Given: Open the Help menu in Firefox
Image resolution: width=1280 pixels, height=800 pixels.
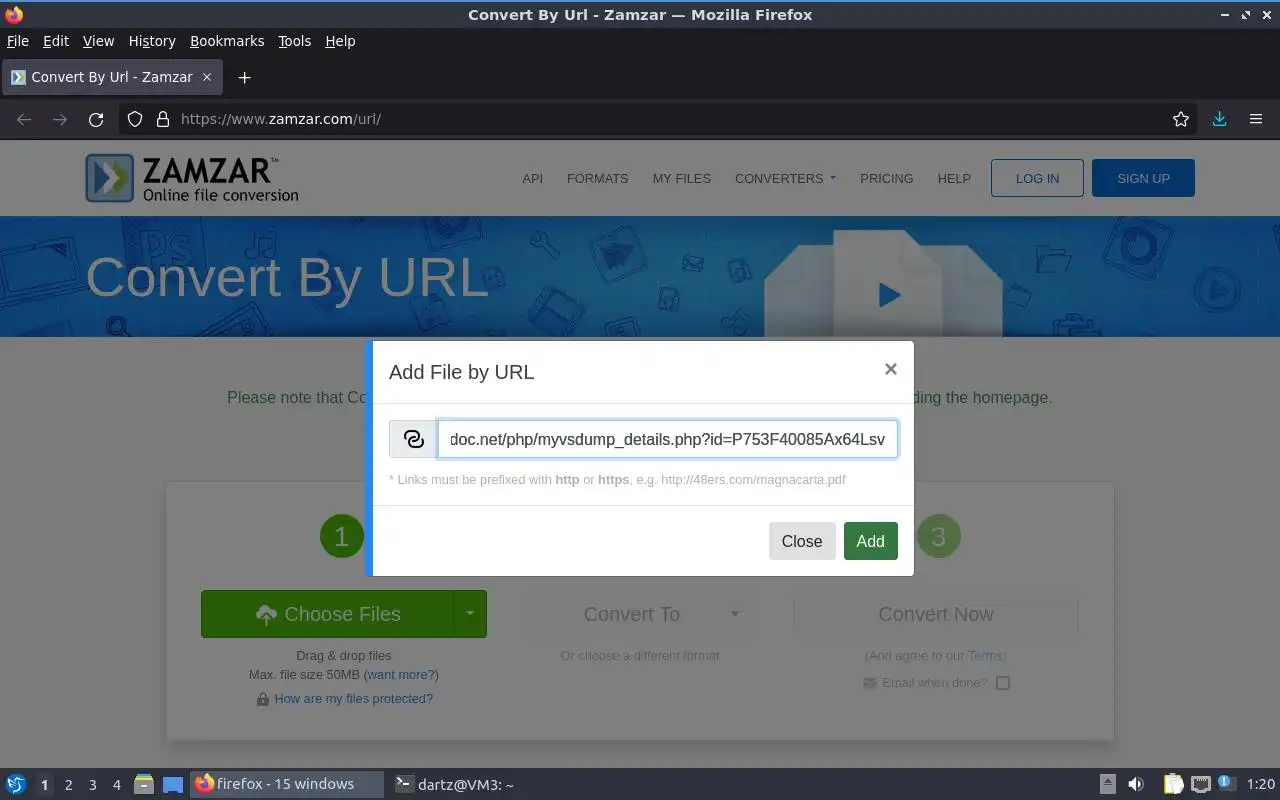Looking at the screenshot, I should point(340,41).
